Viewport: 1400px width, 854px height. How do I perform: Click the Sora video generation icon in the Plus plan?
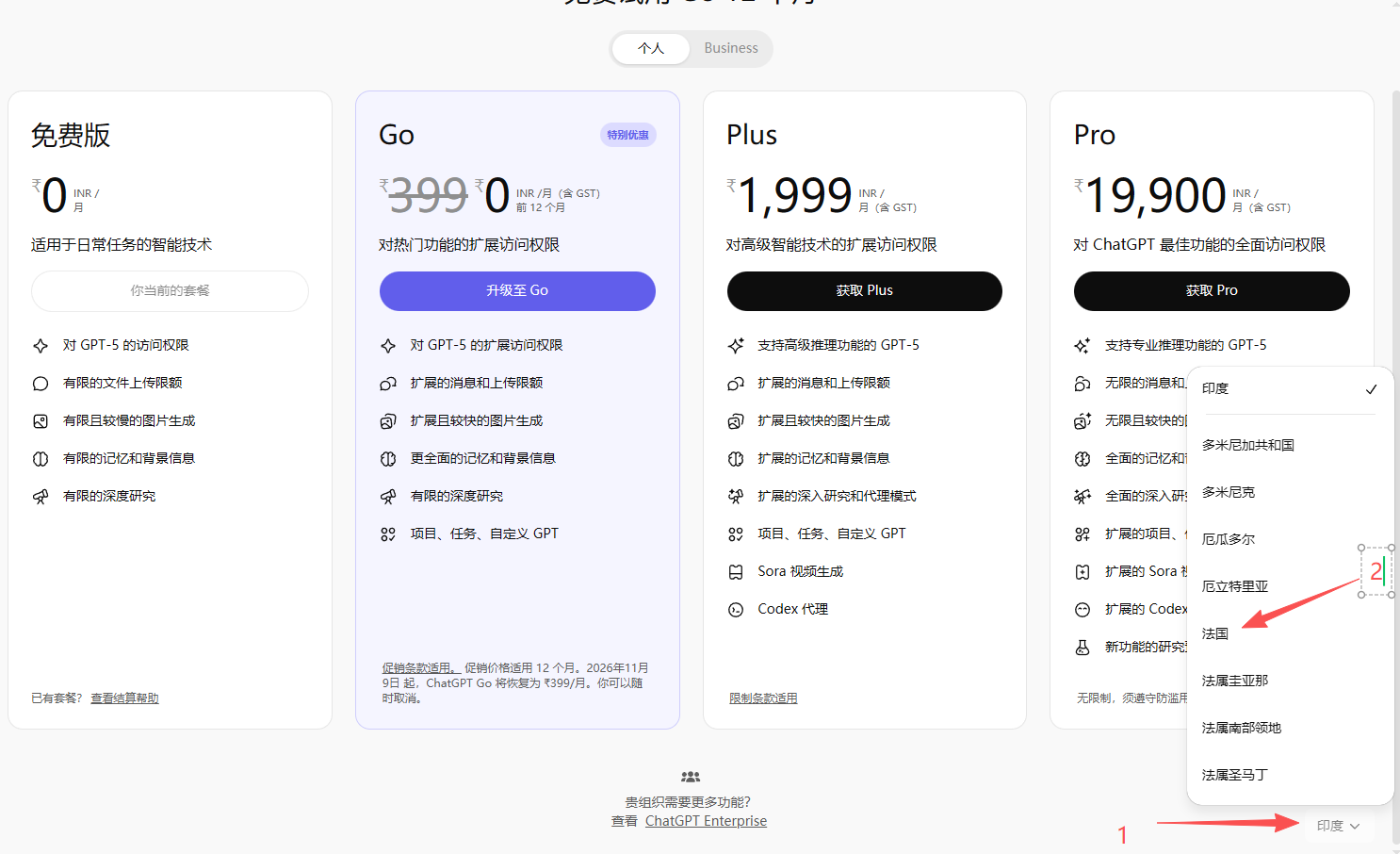[736, 572]
